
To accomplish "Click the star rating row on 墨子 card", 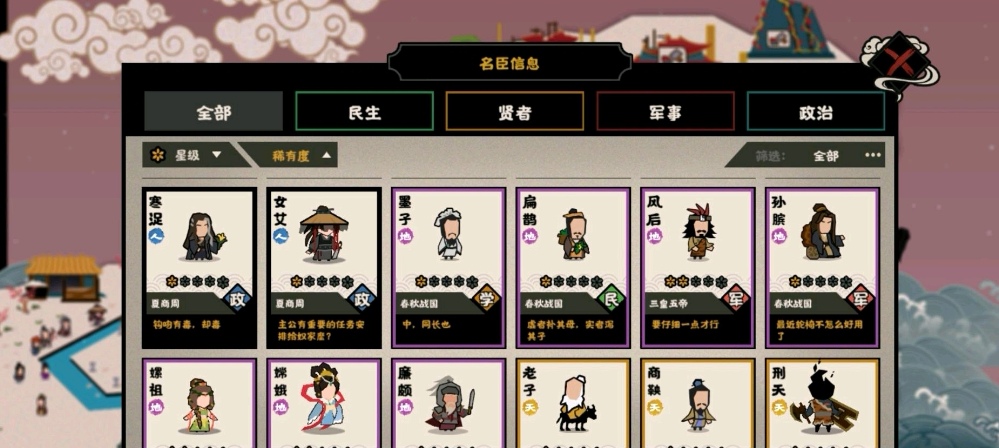I will click(447, 281).
